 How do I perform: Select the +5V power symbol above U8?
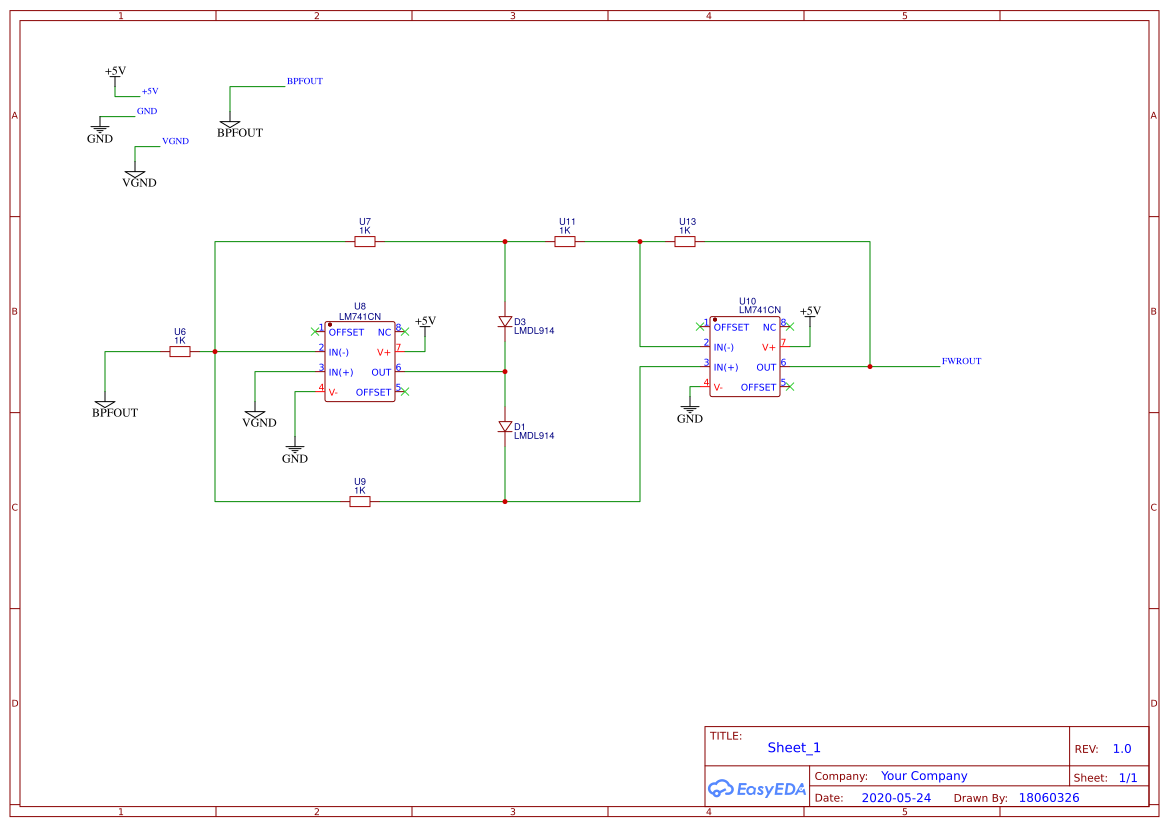(423, 322)
